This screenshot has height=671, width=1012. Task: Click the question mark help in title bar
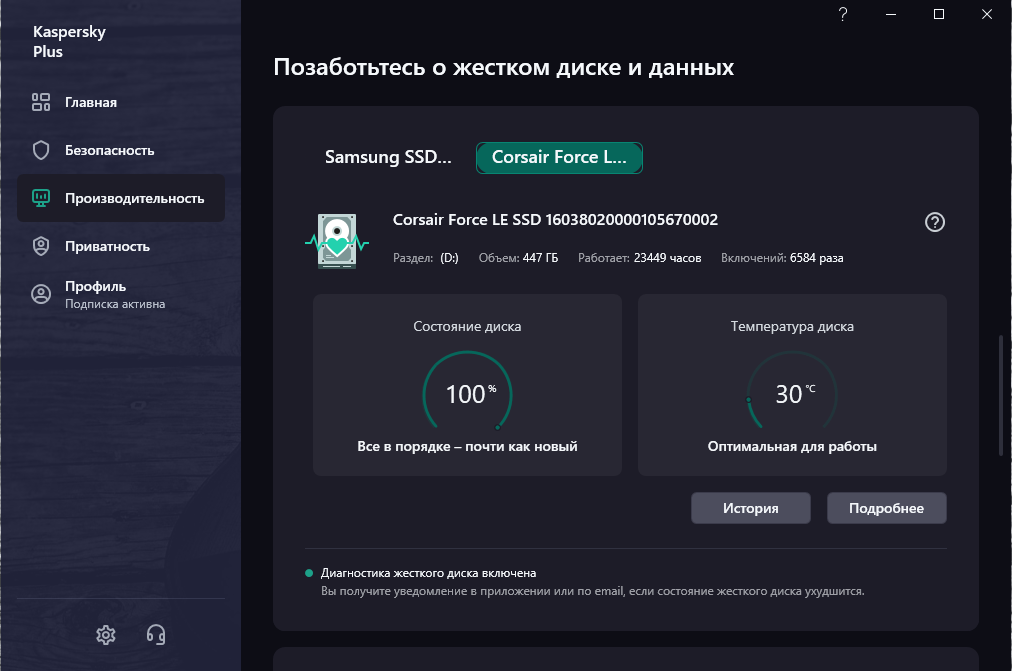coord(842,14)
